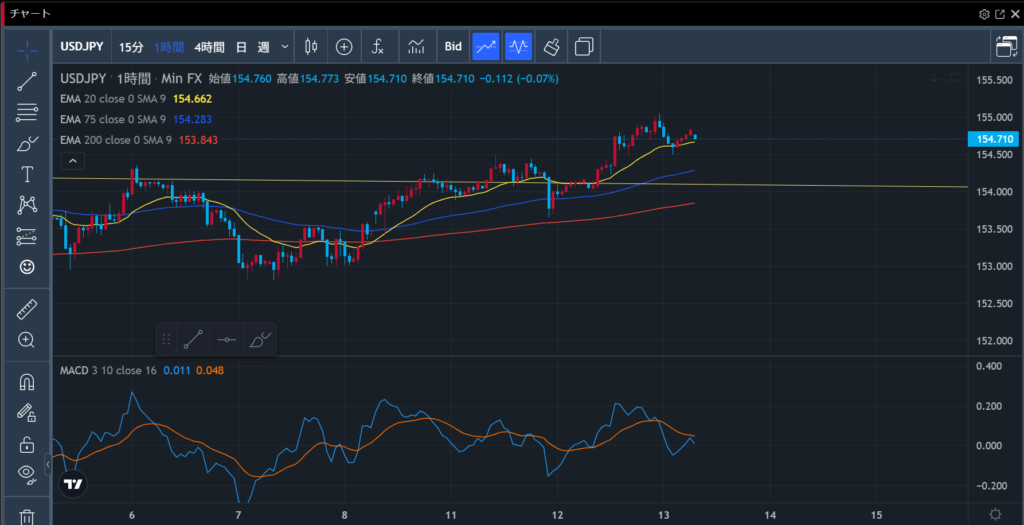Choose the text annotation tool
Screen dimensions: 1024x525
[27, 175]
